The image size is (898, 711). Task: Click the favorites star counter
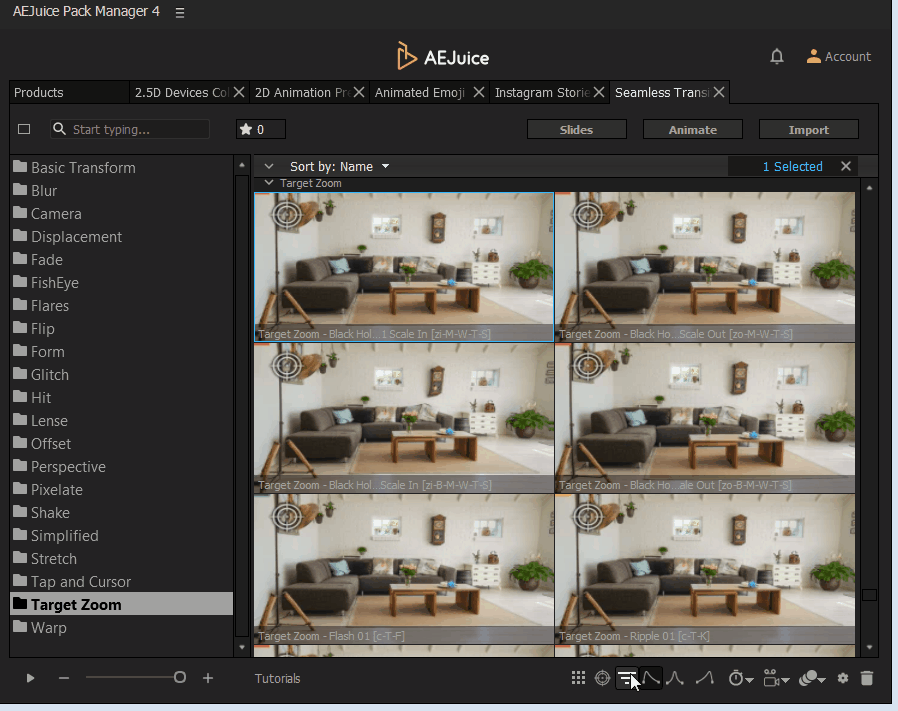[x=261, y=129]
